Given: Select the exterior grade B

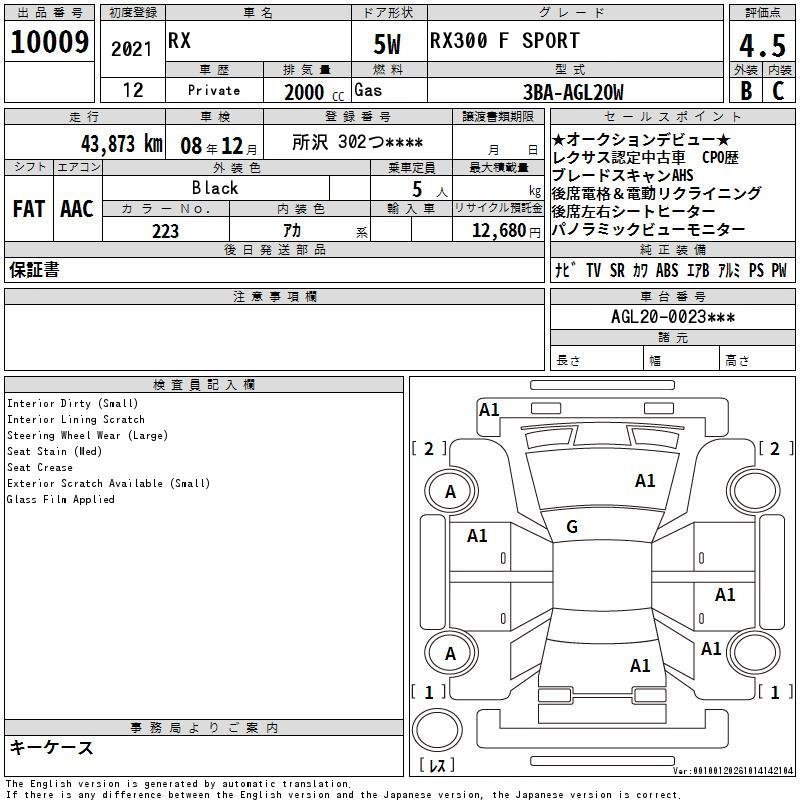Looking at the screenshot, I should pyautogui.click(x=746, y=91).
